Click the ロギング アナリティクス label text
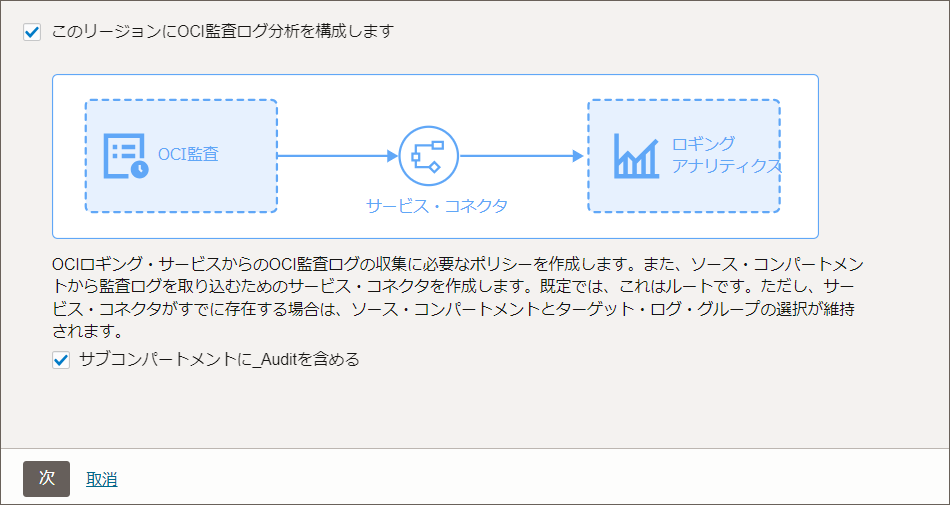Screen dimensions: 950x505 click(725, 155)
